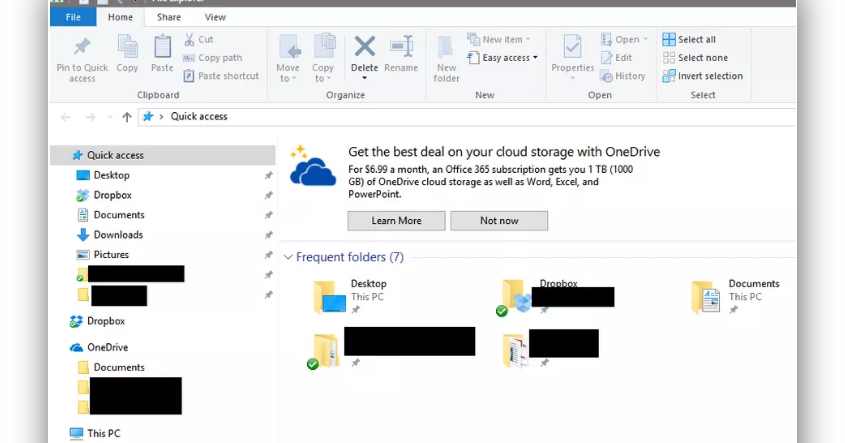This screenshot has width=845, height=443.
Task: Open Documents folder under OneDrive
Action: 119,368
